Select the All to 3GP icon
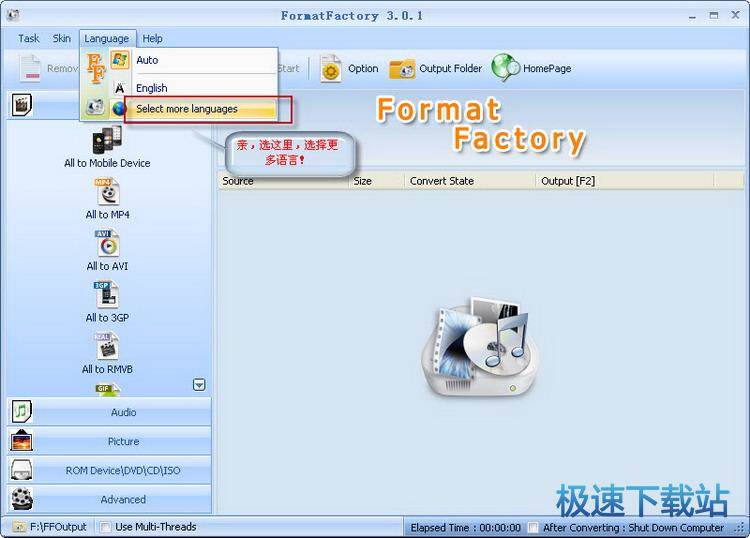Viewport: 750px width, 538px height. 107,295
